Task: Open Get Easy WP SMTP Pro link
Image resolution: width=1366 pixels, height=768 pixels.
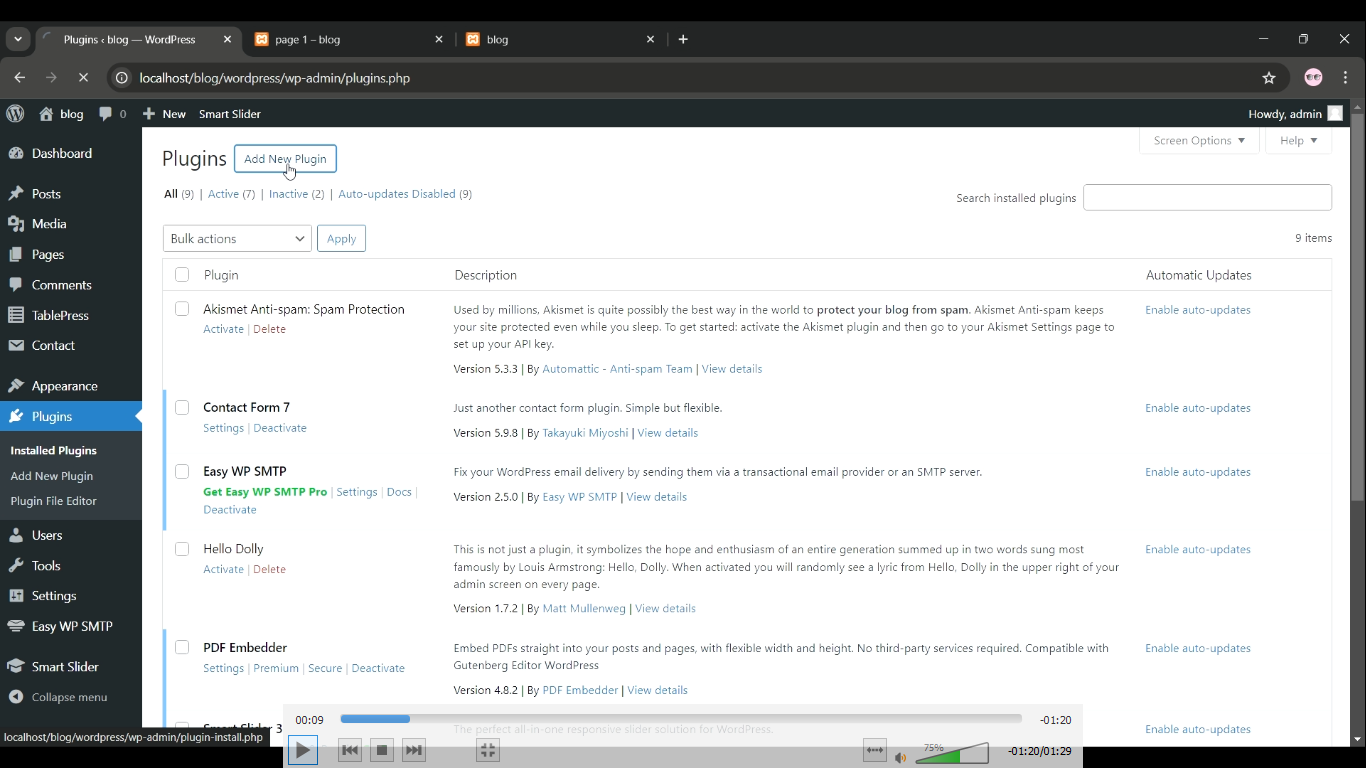Action: (x=265, y=492)
